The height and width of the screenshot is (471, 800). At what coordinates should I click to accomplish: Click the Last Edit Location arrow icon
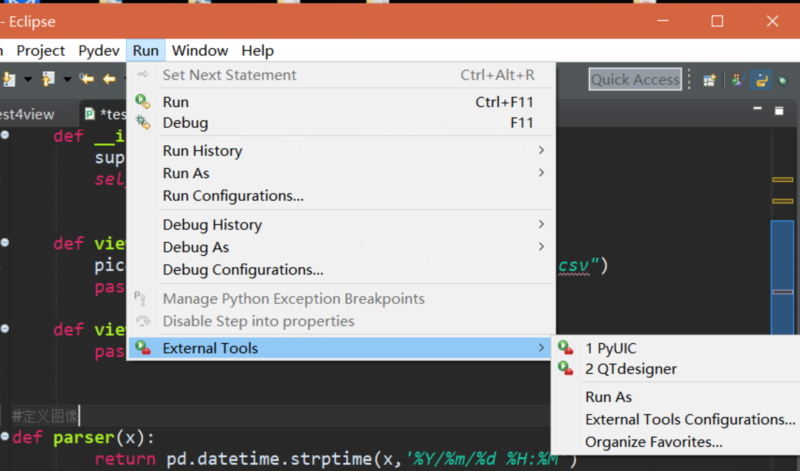[87, 79]
